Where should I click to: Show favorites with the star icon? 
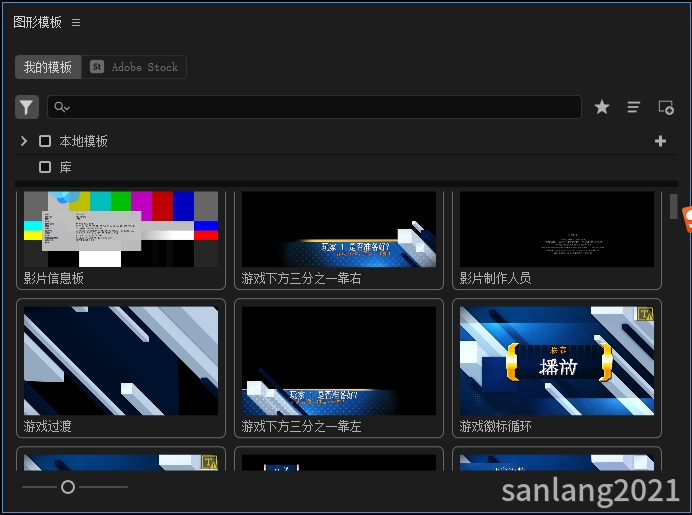point(602,107)
